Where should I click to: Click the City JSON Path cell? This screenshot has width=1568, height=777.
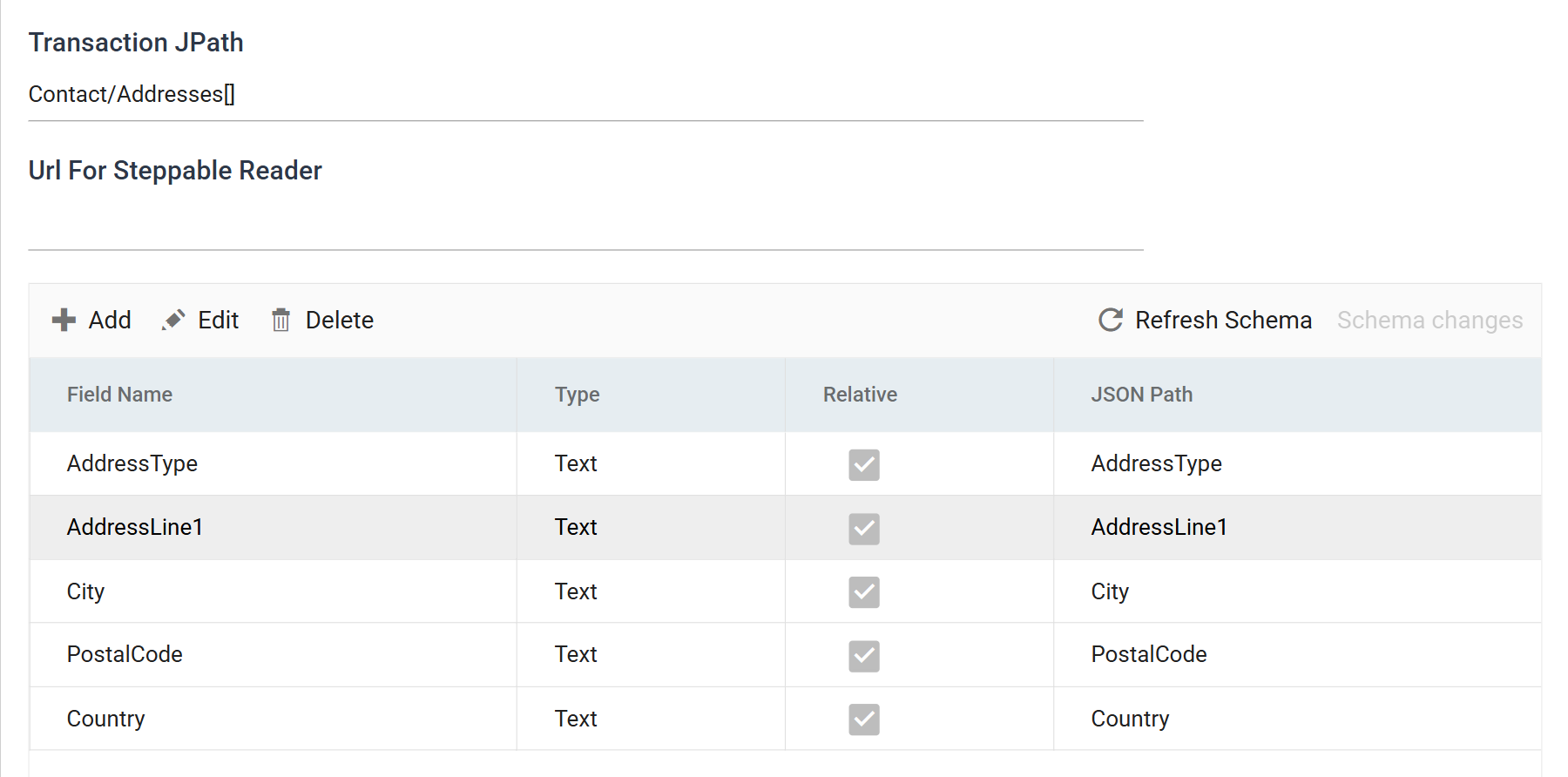click(1297, 591)
